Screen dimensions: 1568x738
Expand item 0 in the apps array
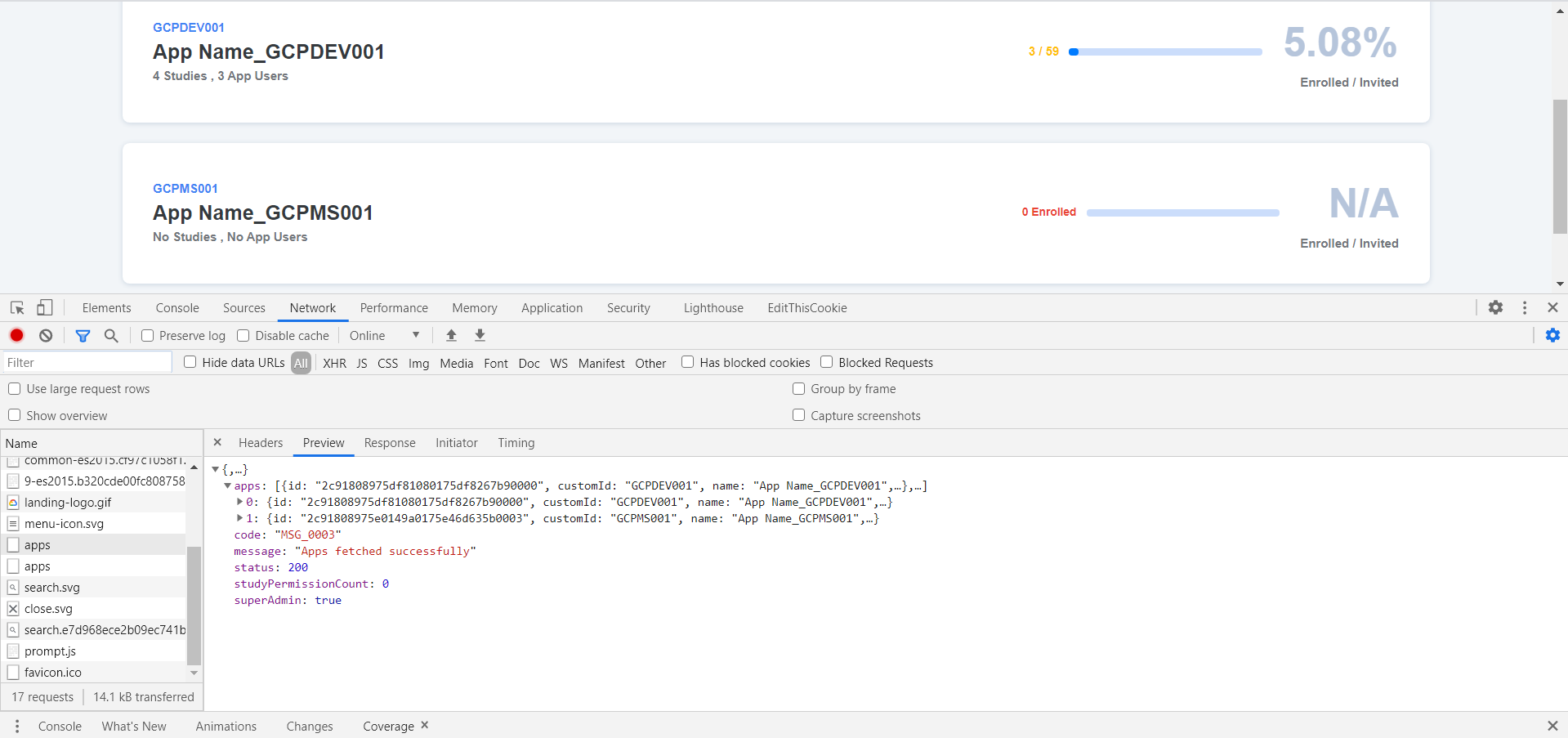click(240, 502)
